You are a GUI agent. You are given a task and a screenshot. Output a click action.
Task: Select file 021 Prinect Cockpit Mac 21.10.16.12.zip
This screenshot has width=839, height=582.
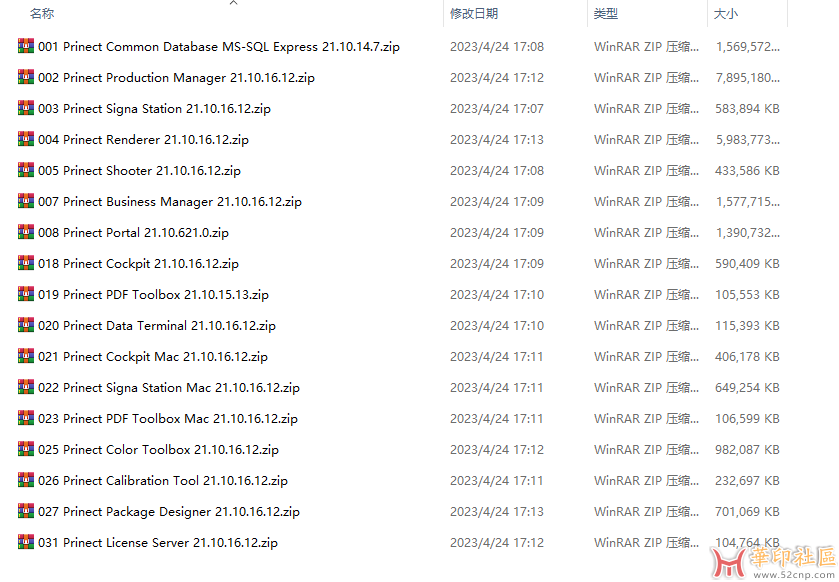tap(152, 357)
